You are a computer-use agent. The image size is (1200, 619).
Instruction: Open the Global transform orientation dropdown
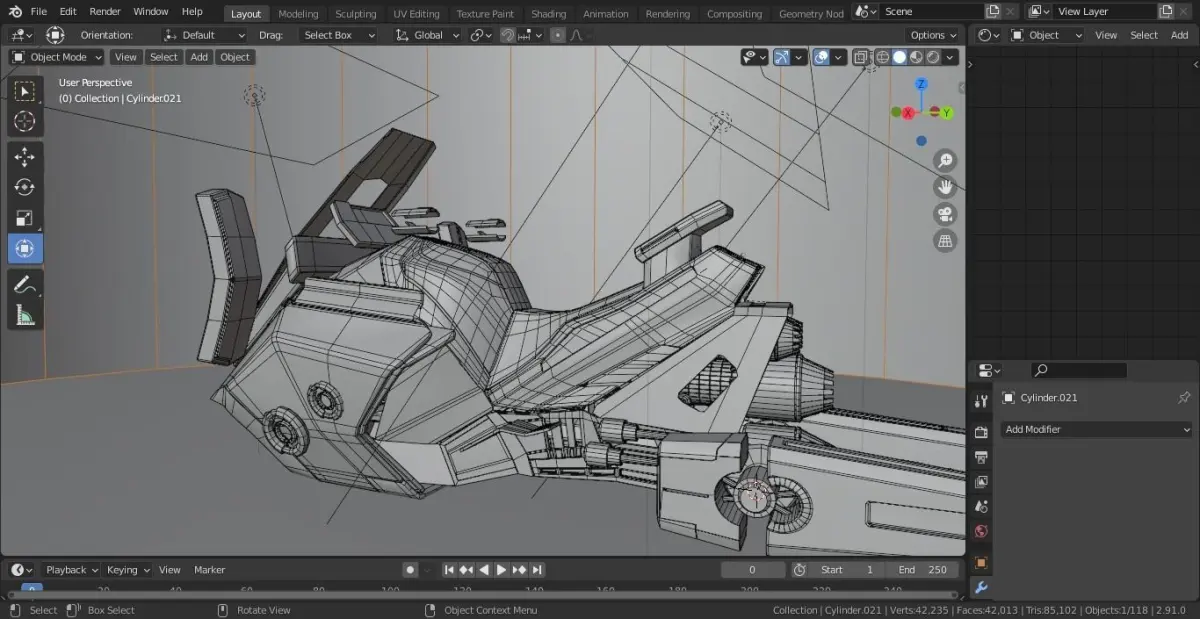428,35
